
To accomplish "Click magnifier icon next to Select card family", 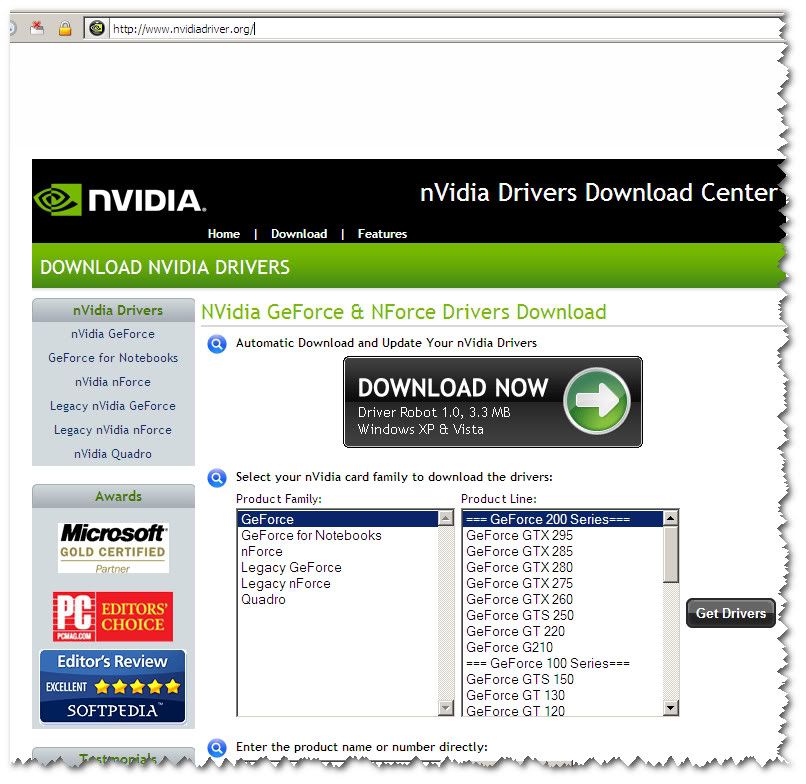I will [216, 478].
